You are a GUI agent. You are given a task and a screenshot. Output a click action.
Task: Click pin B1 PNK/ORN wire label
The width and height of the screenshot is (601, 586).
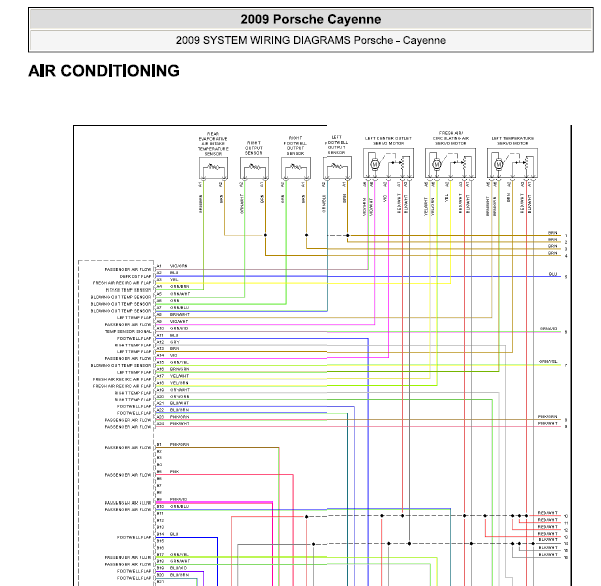[x=179, y=445]
